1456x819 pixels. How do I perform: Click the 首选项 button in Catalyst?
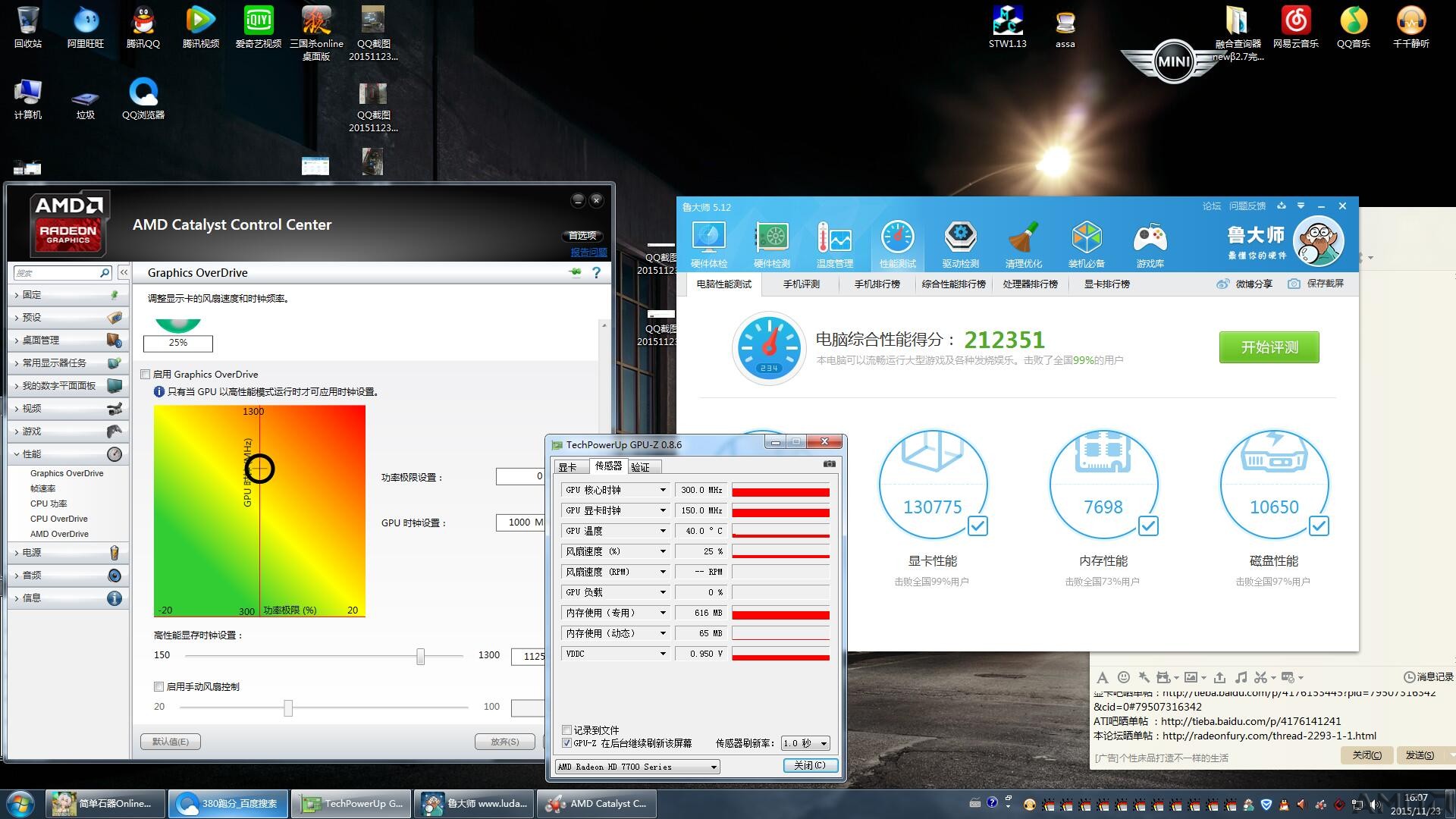click(582, 236)
